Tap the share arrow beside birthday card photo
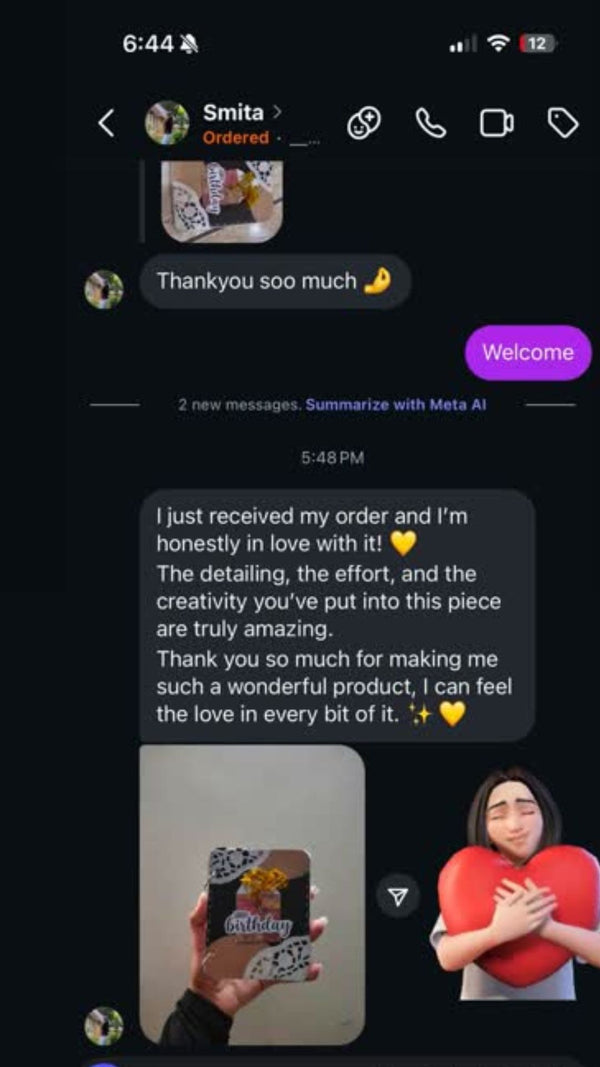 pos(397,896)
